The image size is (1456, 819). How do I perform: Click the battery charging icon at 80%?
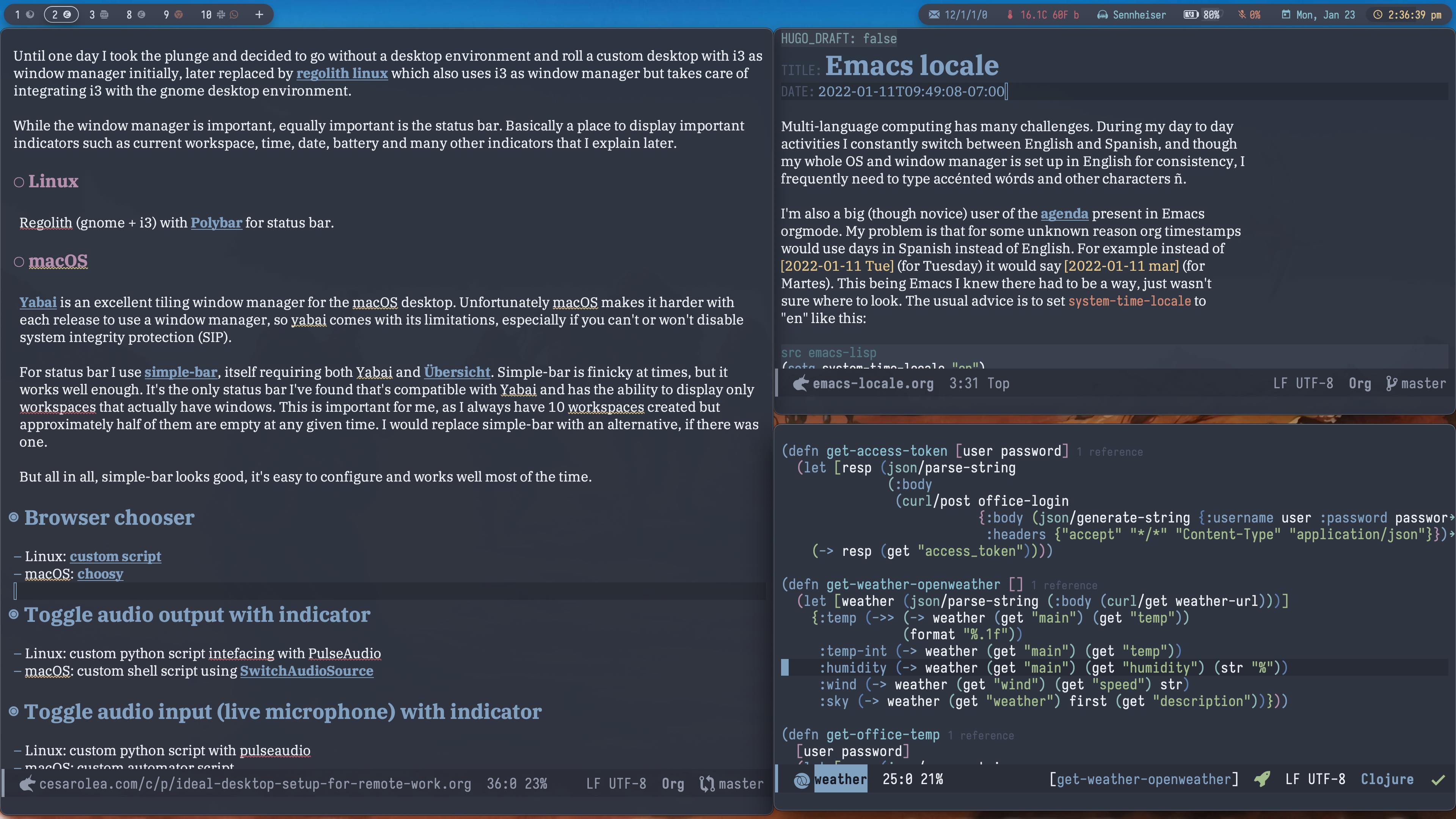1191,15
